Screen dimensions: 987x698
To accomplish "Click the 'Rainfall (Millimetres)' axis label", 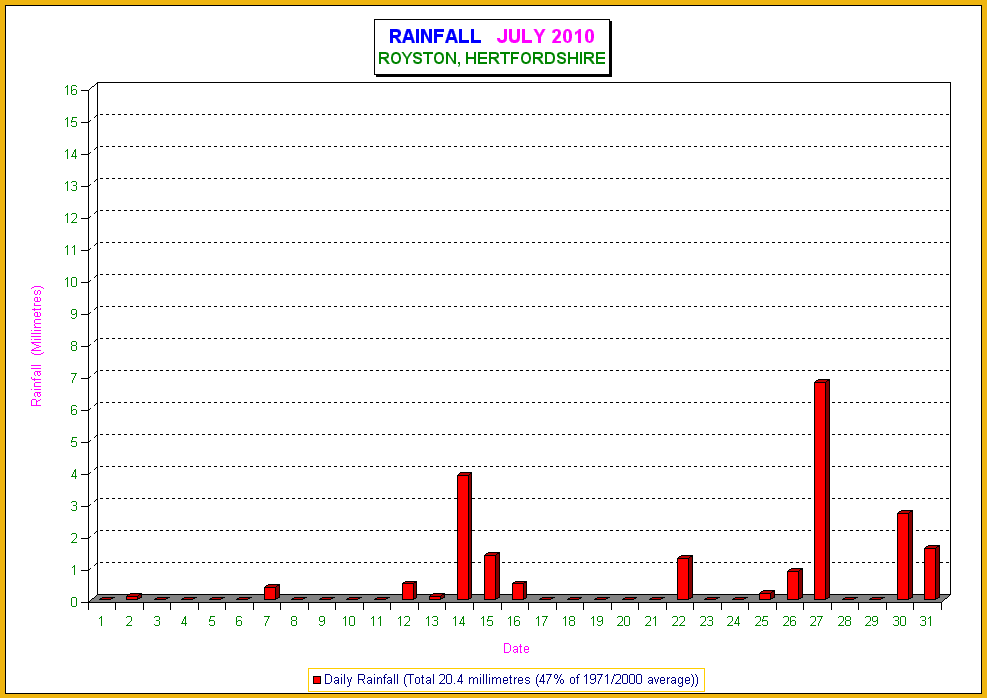I will click(x=37, y=346).
